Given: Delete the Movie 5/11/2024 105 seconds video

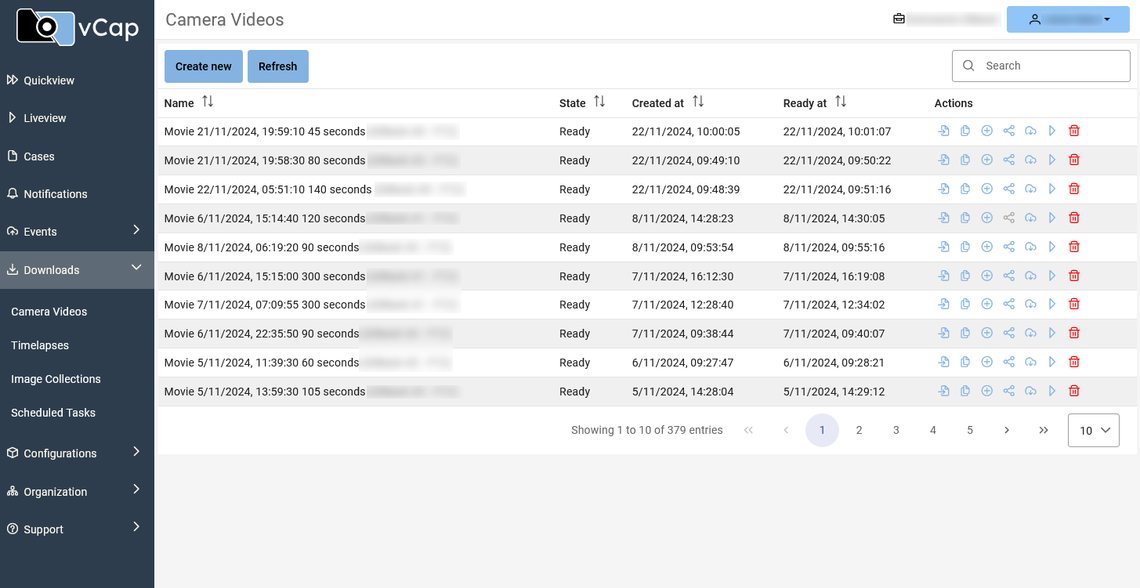Looking at the screenshot, I should tap(1074, 391).
